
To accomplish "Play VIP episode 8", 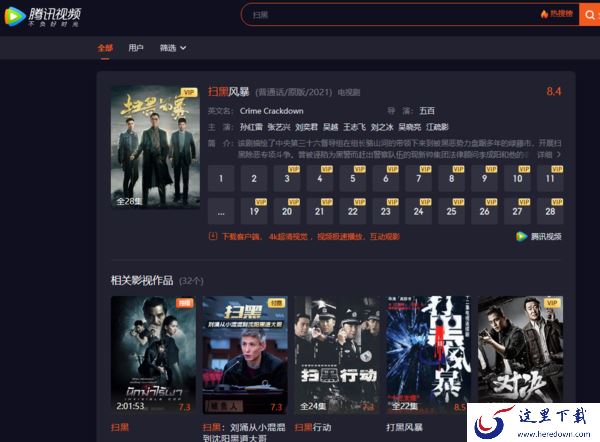I will click(452, 178).
